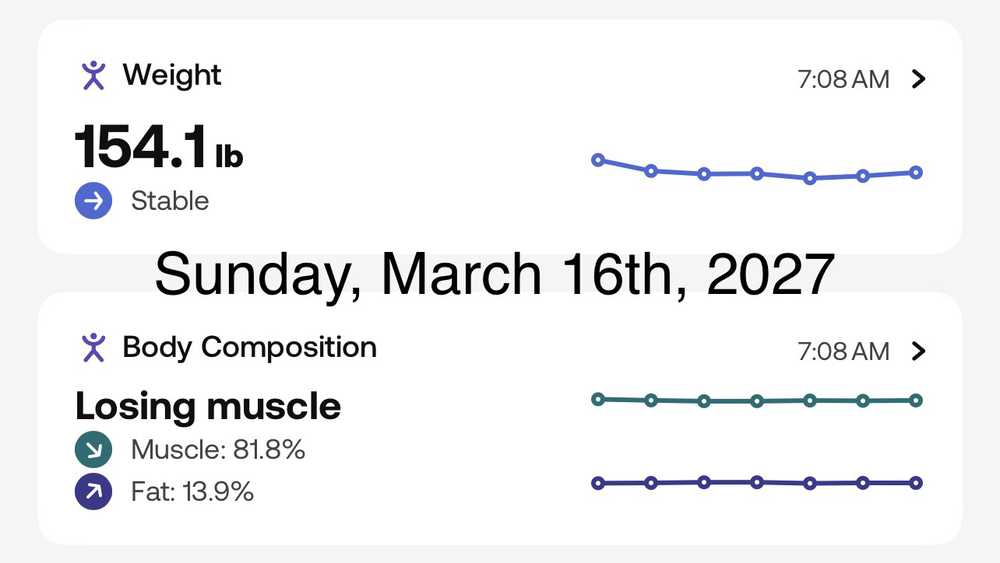
Task: Click the Body Composition figure icon
Action: point(93,347)
